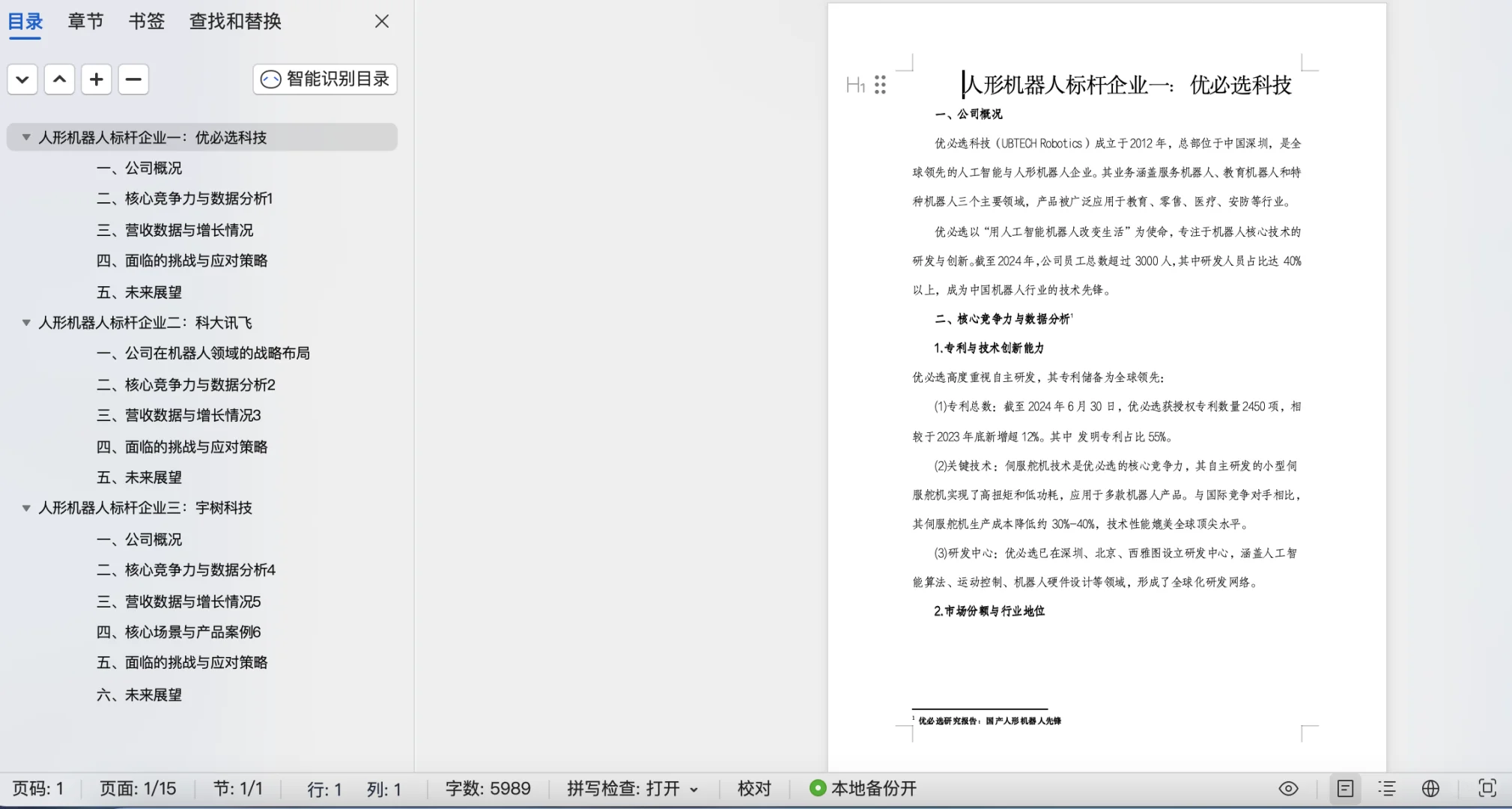Click the full-screen view icon
Screen dimensions: 1512x809
(x=1487, y=788)
